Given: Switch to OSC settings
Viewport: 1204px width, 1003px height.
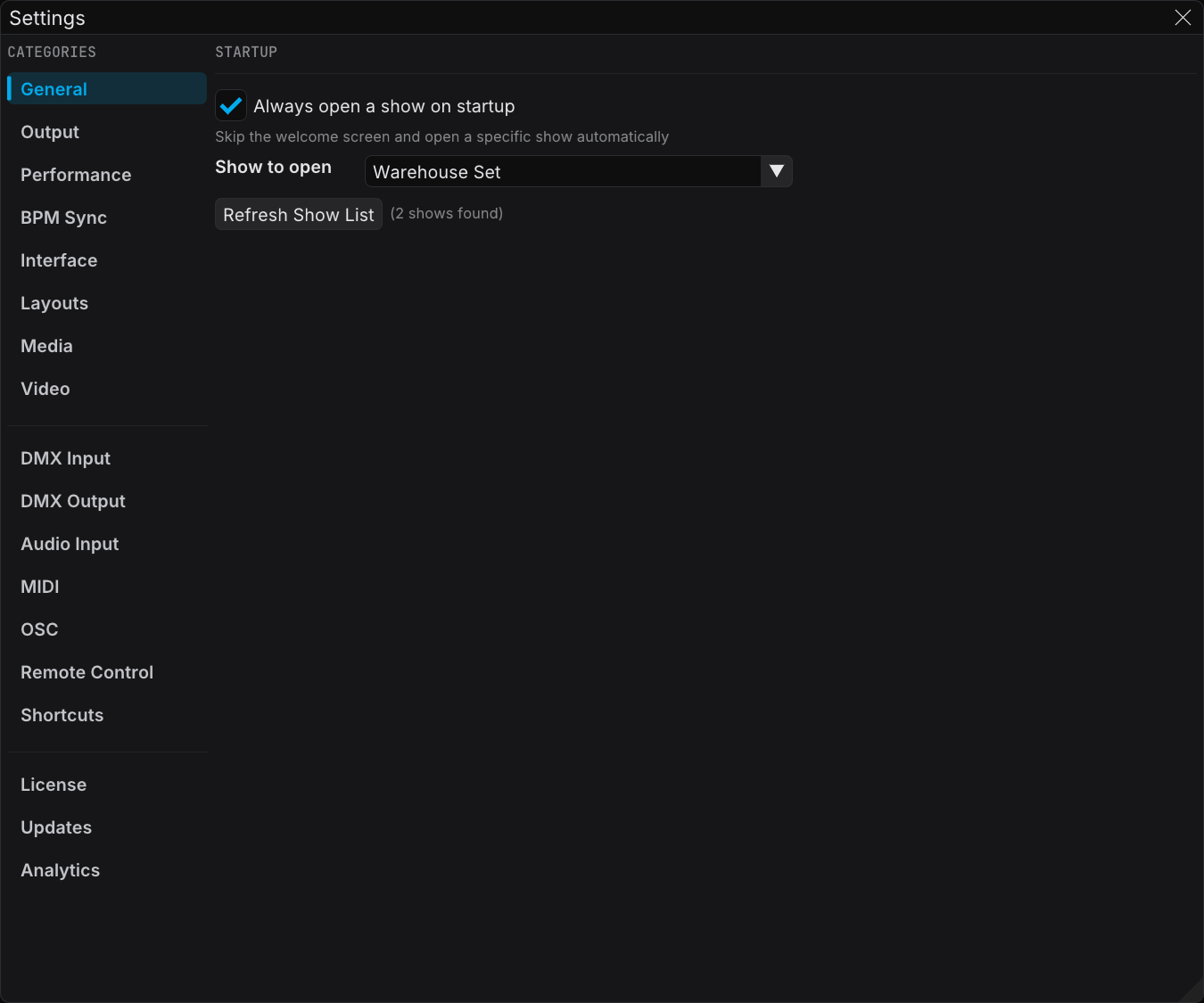Looking at the screenshot, I should click(107, 629).
